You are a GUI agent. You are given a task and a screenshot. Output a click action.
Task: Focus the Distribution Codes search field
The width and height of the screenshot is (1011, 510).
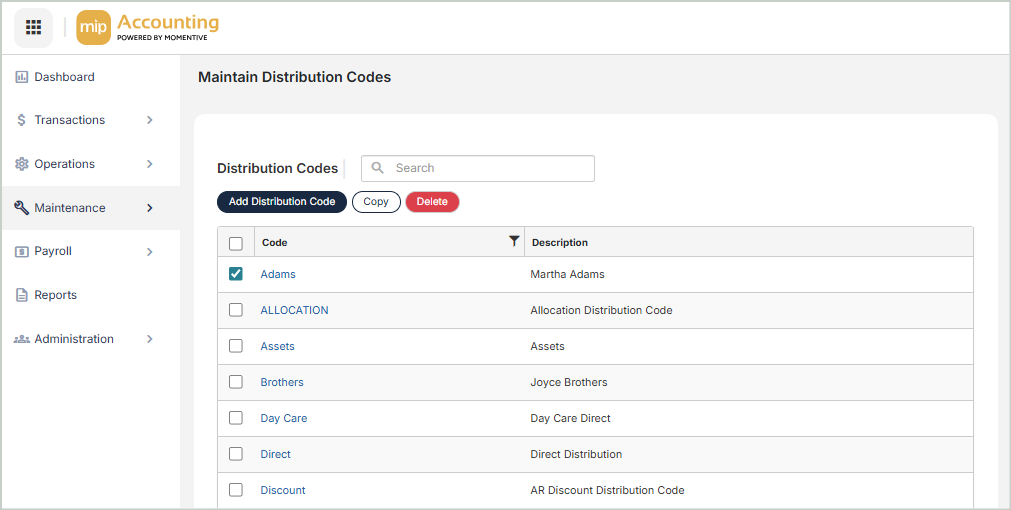pos(488,168)
